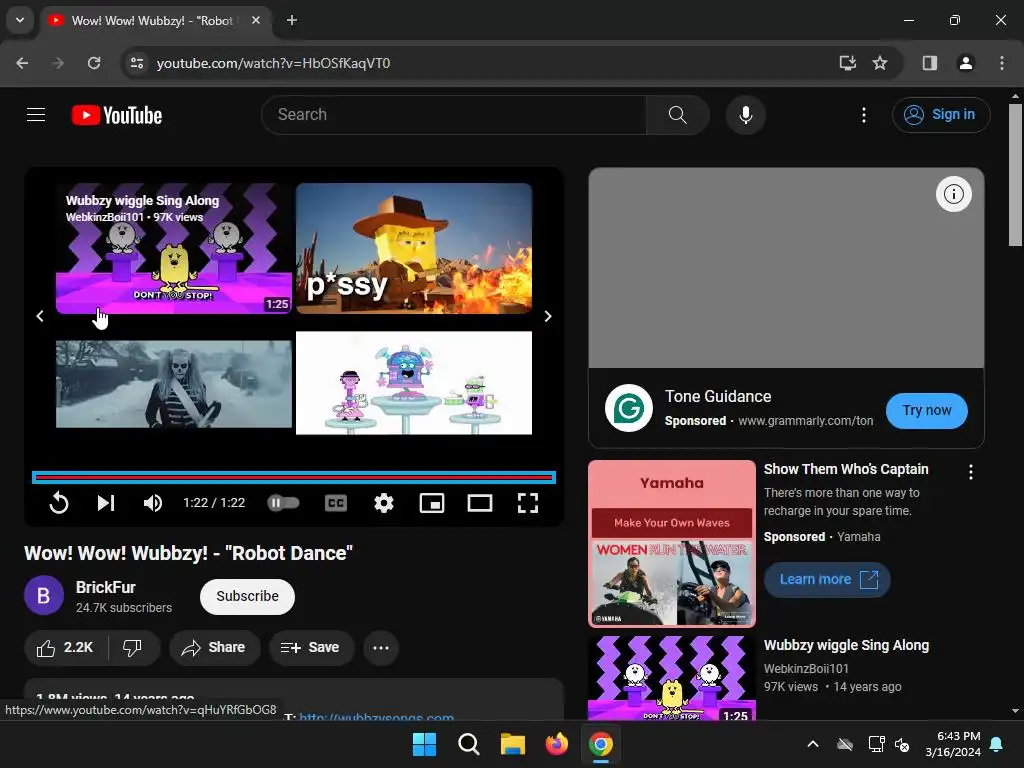This screenshot has height=768, width=1024.
Task: Open the Windows Start menu
Action: click(x=424, y=744)
